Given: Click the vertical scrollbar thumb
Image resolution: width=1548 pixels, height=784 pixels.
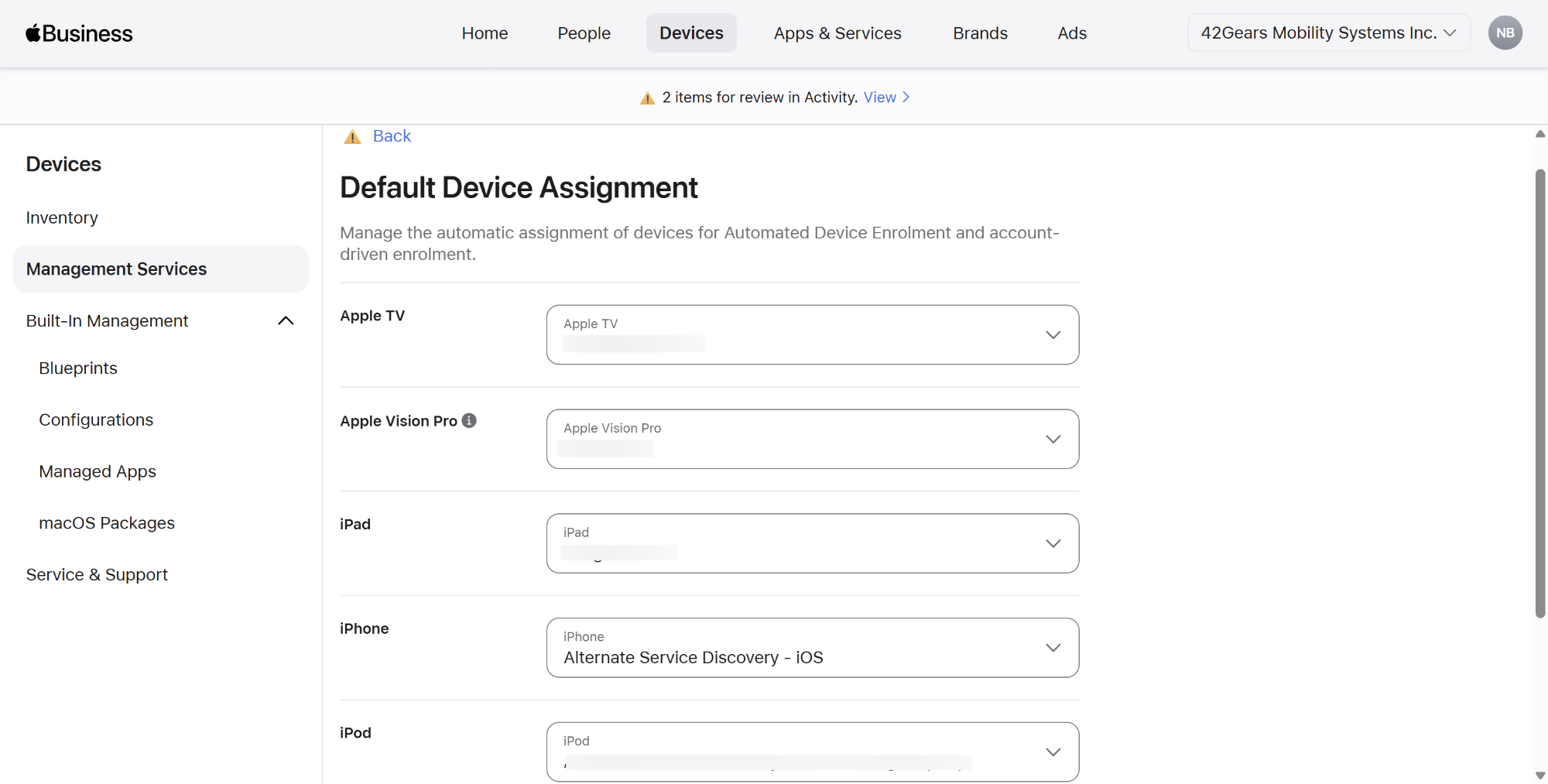Looking at the screenshot, I should [x=1540, y=393].
